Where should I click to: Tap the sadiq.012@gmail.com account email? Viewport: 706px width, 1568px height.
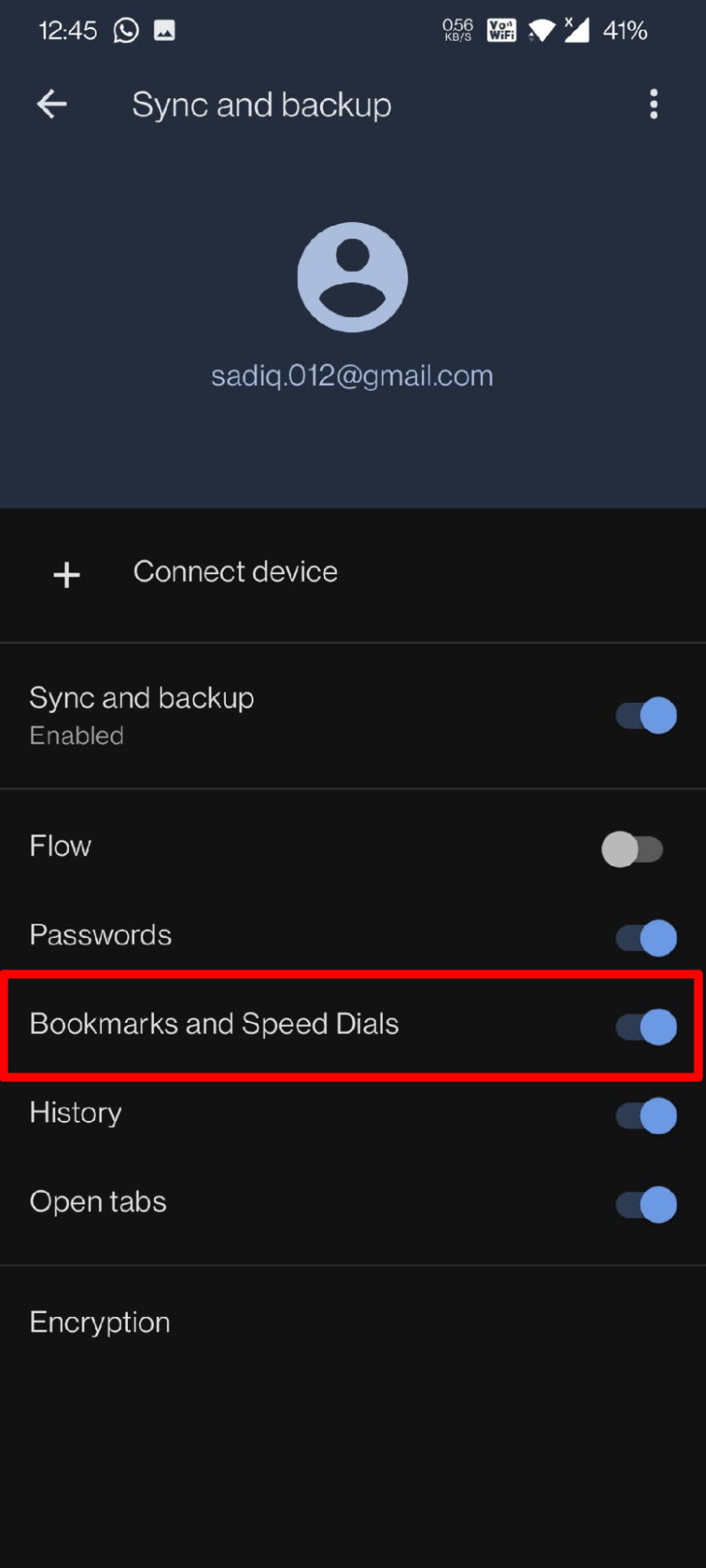click(x=352, y=376)
